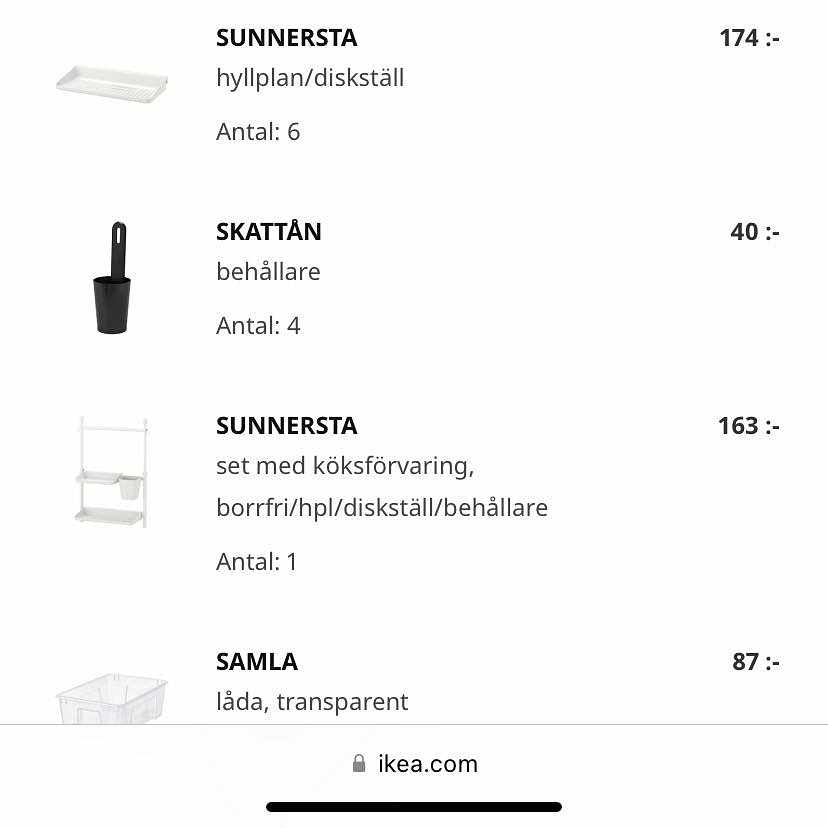This screenshot has height=828, width=828.
Task: Click the 163 :- price
Action: 748,426
